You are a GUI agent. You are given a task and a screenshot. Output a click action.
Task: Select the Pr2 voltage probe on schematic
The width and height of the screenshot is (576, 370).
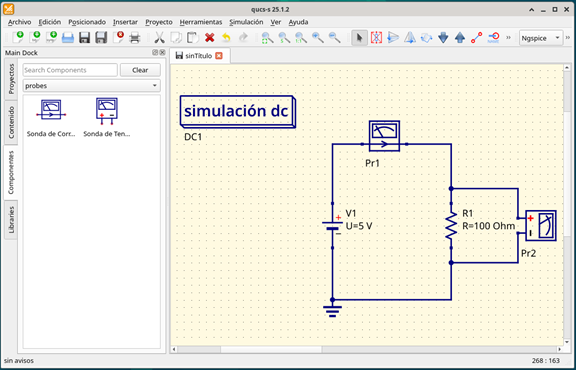[x=540, y=226]
